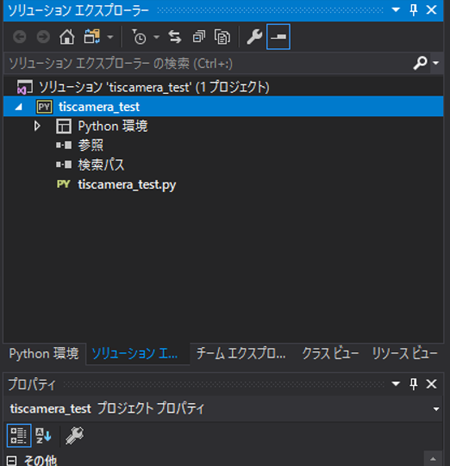450x466 pixels.
Task: Open the dropdown arrow beside the switch views icon
Action: pos(110,37)
